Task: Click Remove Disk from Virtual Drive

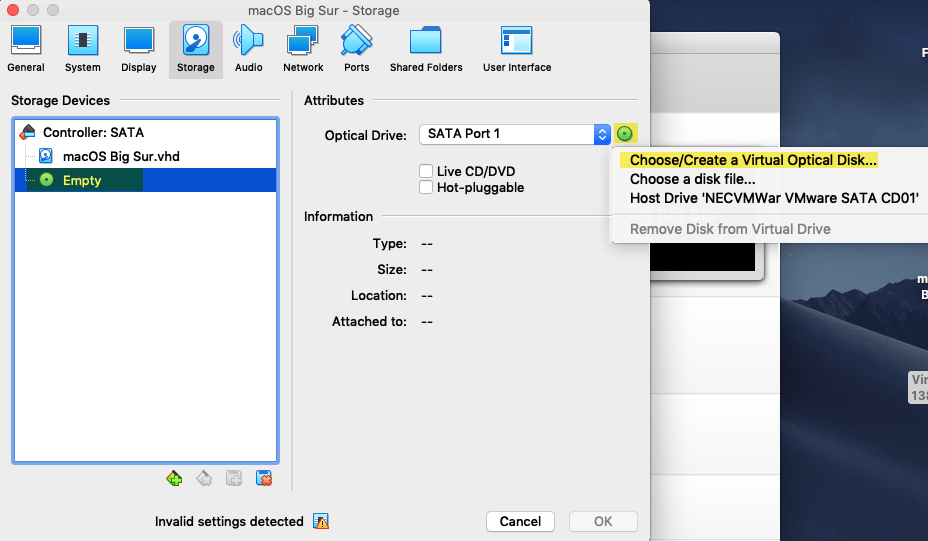Action: (x=730, y=228)
